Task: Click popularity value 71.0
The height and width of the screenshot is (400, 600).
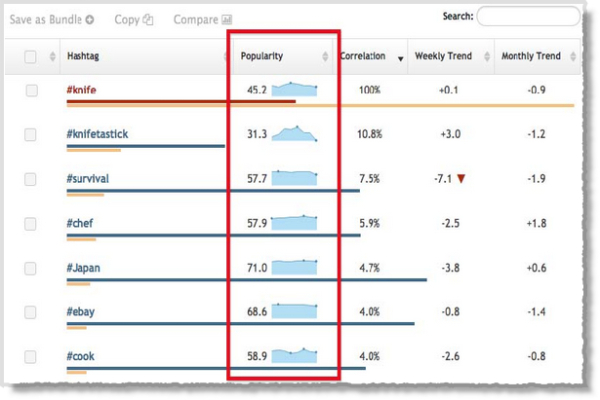Action: click(257, 268)
